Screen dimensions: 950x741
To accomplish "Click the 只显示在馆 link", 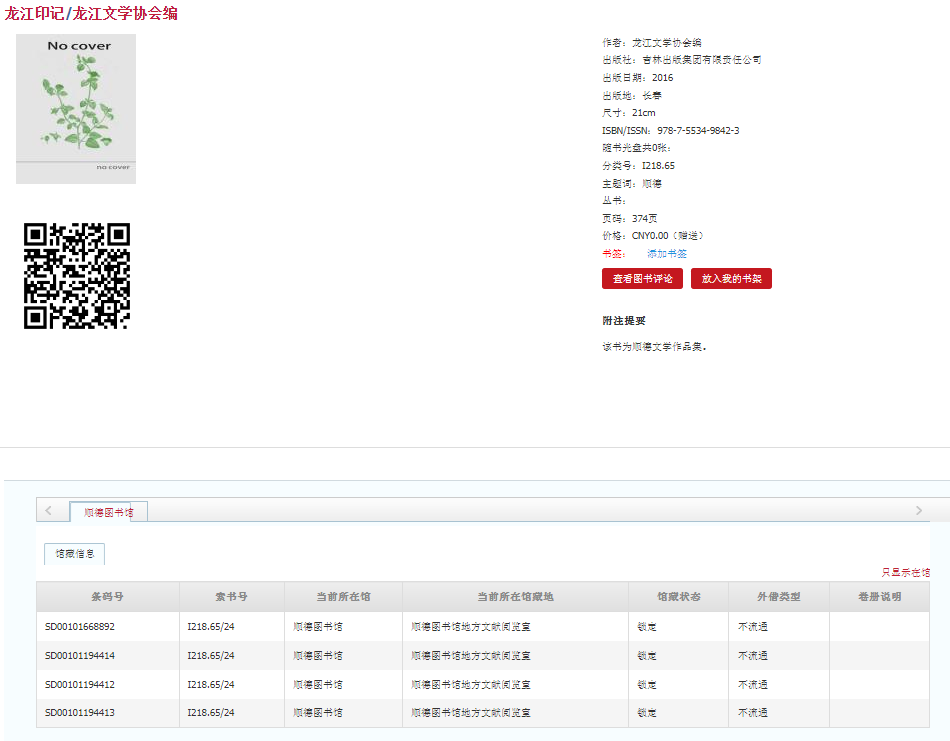I will point(905,572).
